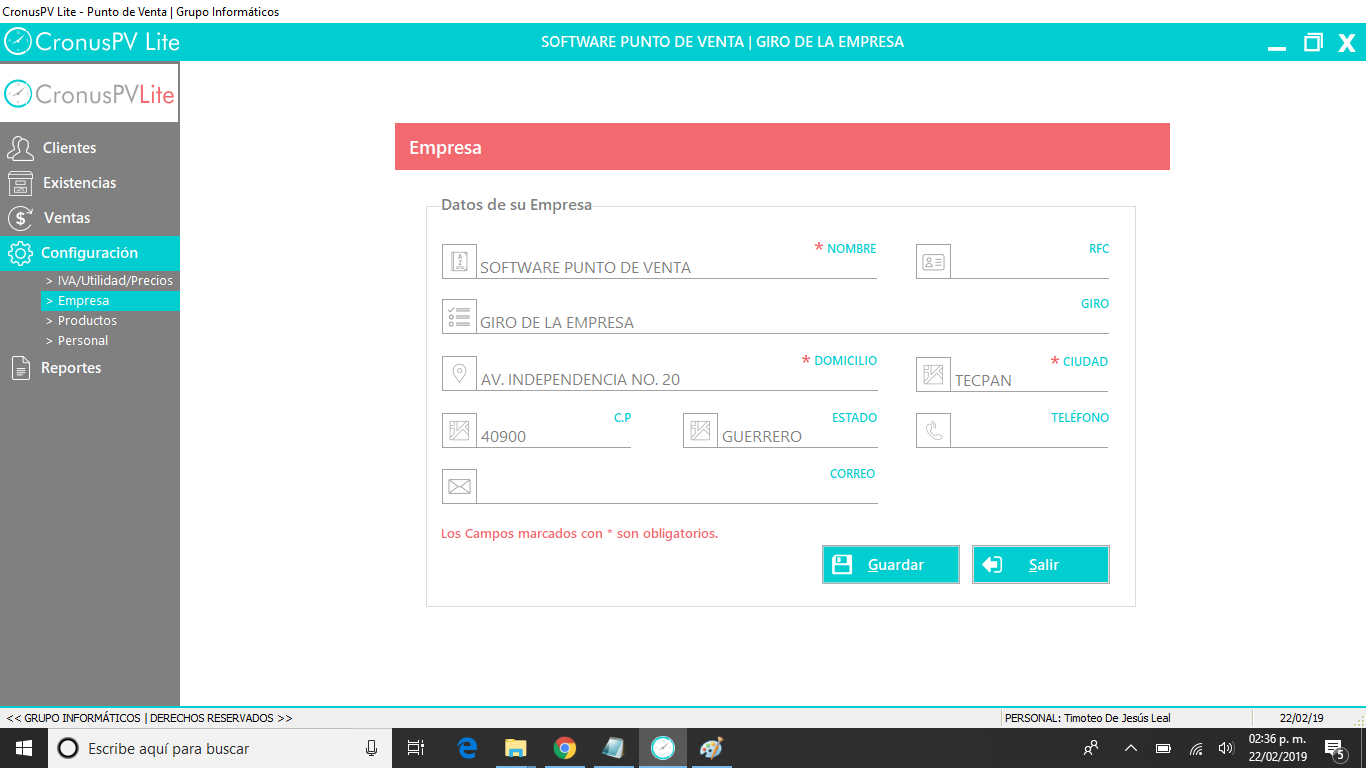Open Google Chrome from the taskbar
The image size is (1366, 768).
[x=564, y=748]
